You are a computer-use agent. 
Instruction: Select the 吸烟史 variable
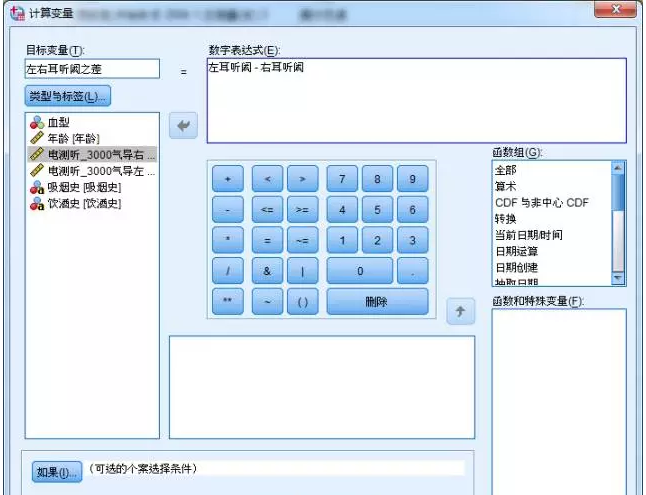tap(84, 187)
